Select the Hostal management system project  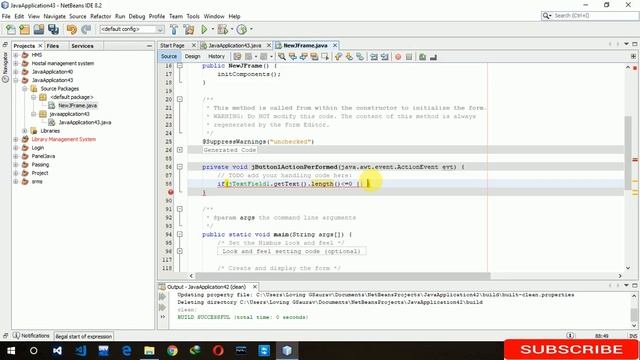click(62, 63)
